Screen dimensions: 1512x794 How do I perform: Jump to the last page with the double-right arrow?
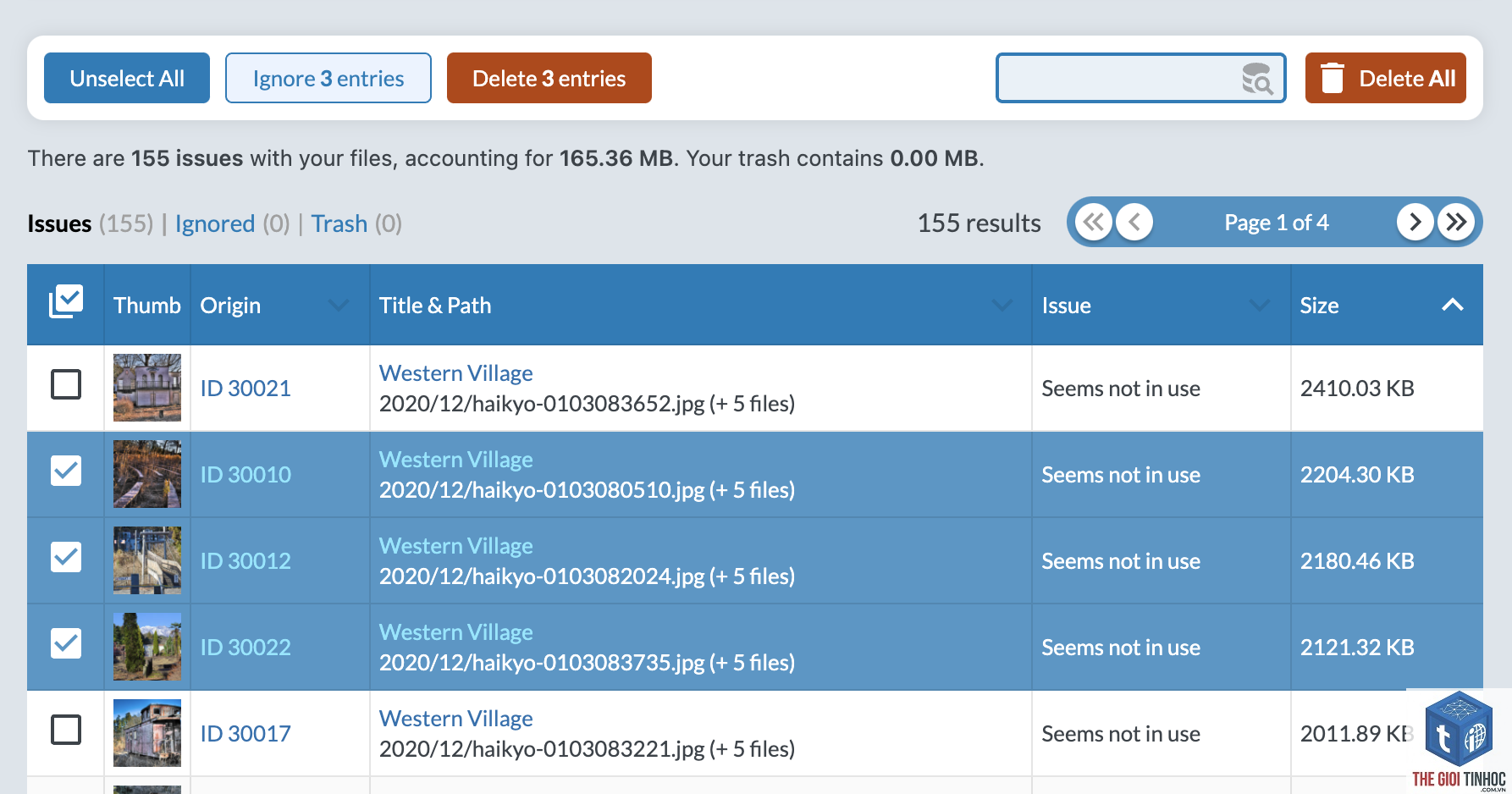pos(1456,223)
